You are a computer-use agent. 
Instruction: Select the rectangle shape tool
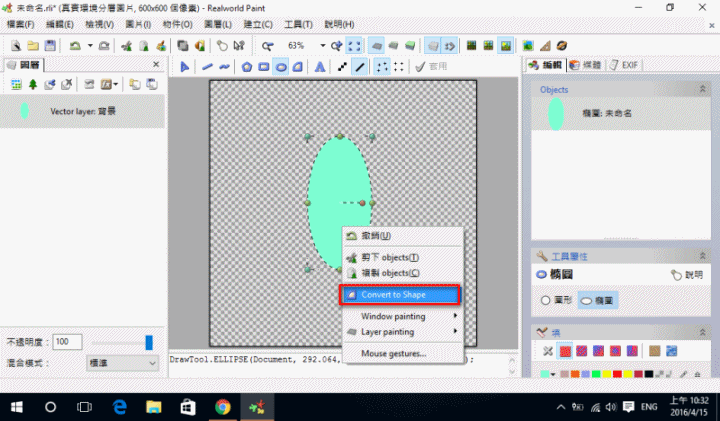264,66
